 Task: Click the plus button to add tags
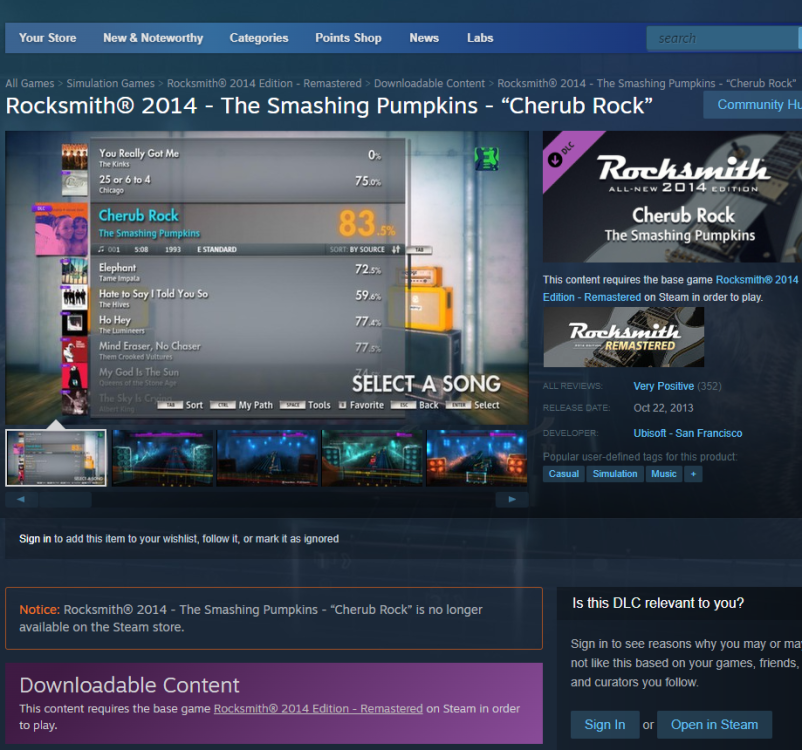(693, 474)
